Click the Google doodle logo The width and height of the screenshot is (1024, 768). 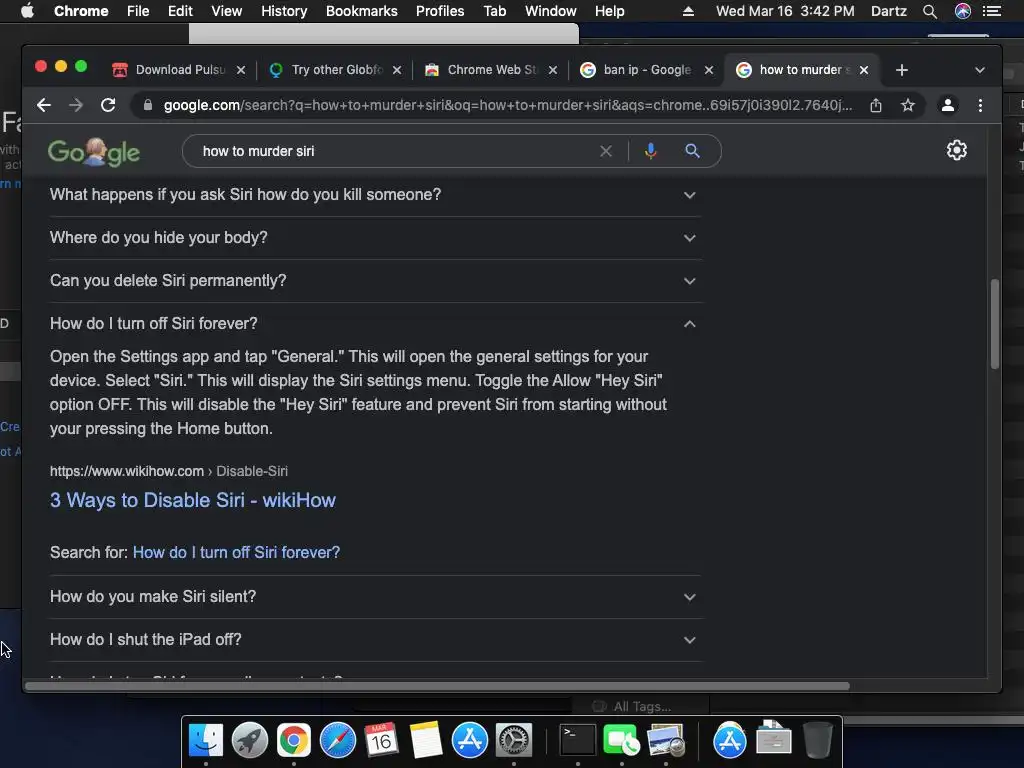click(94, 152)
